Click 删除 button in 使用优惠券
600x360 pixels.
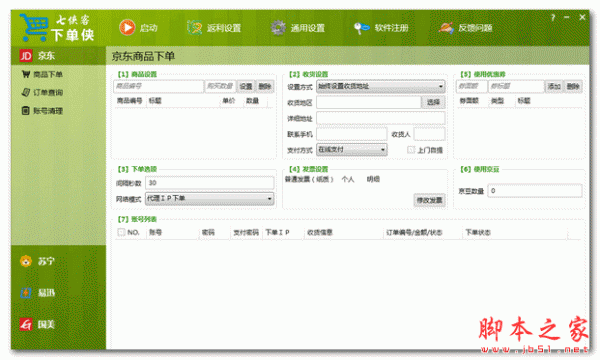click(573, 86)
